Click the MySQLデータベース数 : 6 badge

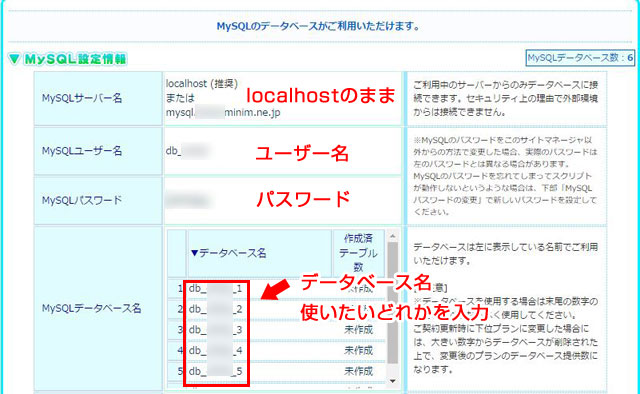click(x=580, y=58)
